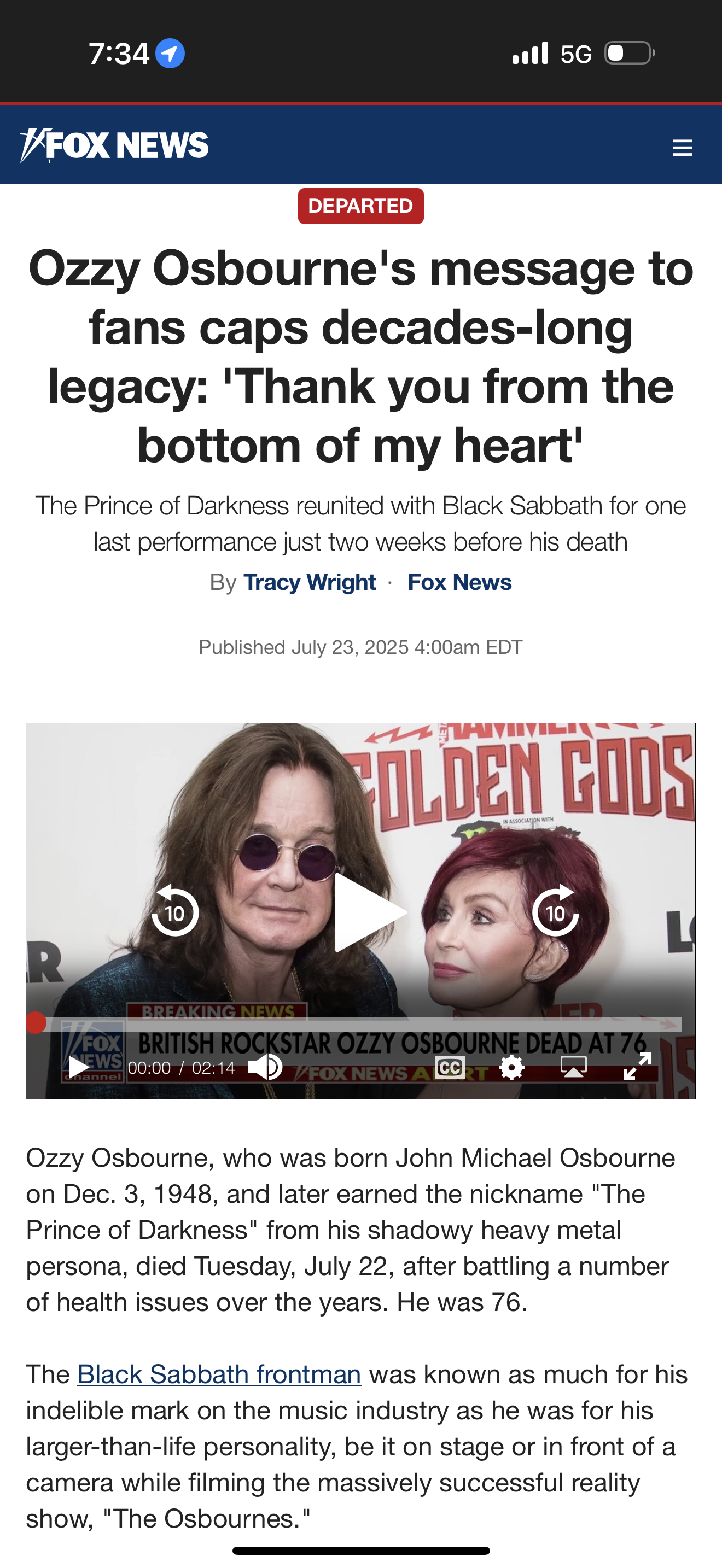Click small play icon in control bar
Viewport: 722px width, 1568px height.
point(79,1067)
